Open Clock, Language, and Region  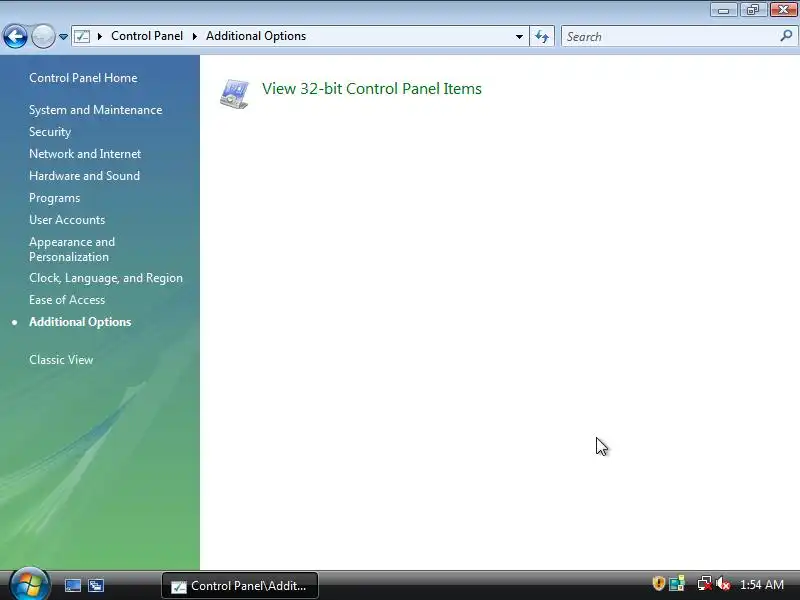tap(106, 278)
